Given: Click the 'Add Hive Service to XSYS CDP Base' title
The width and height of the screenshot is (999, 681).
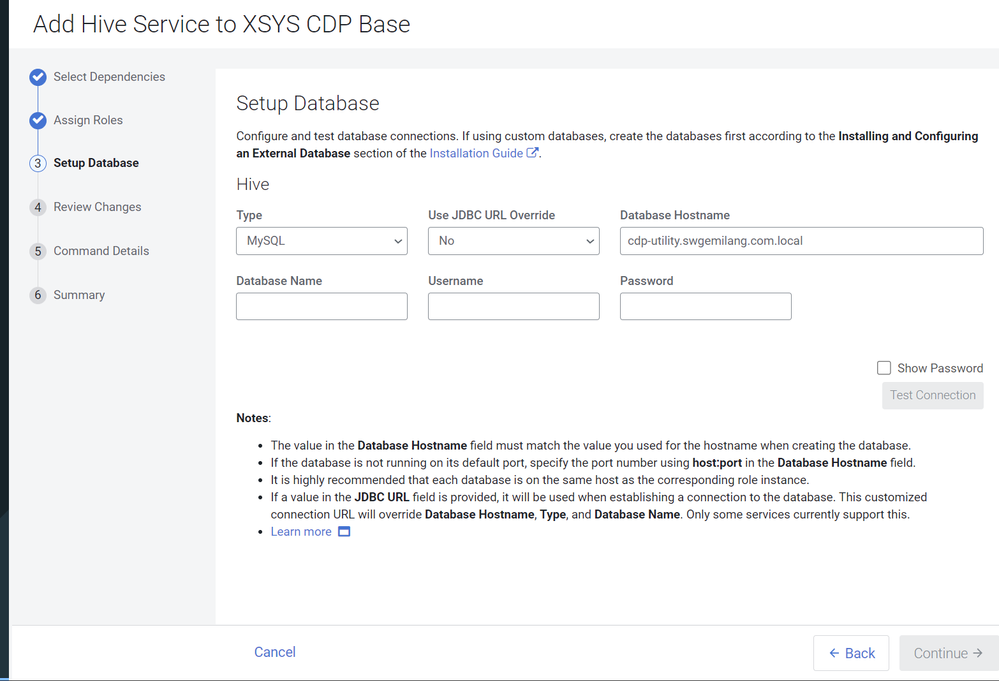Looking at the screenshot, I should point(222,24).
